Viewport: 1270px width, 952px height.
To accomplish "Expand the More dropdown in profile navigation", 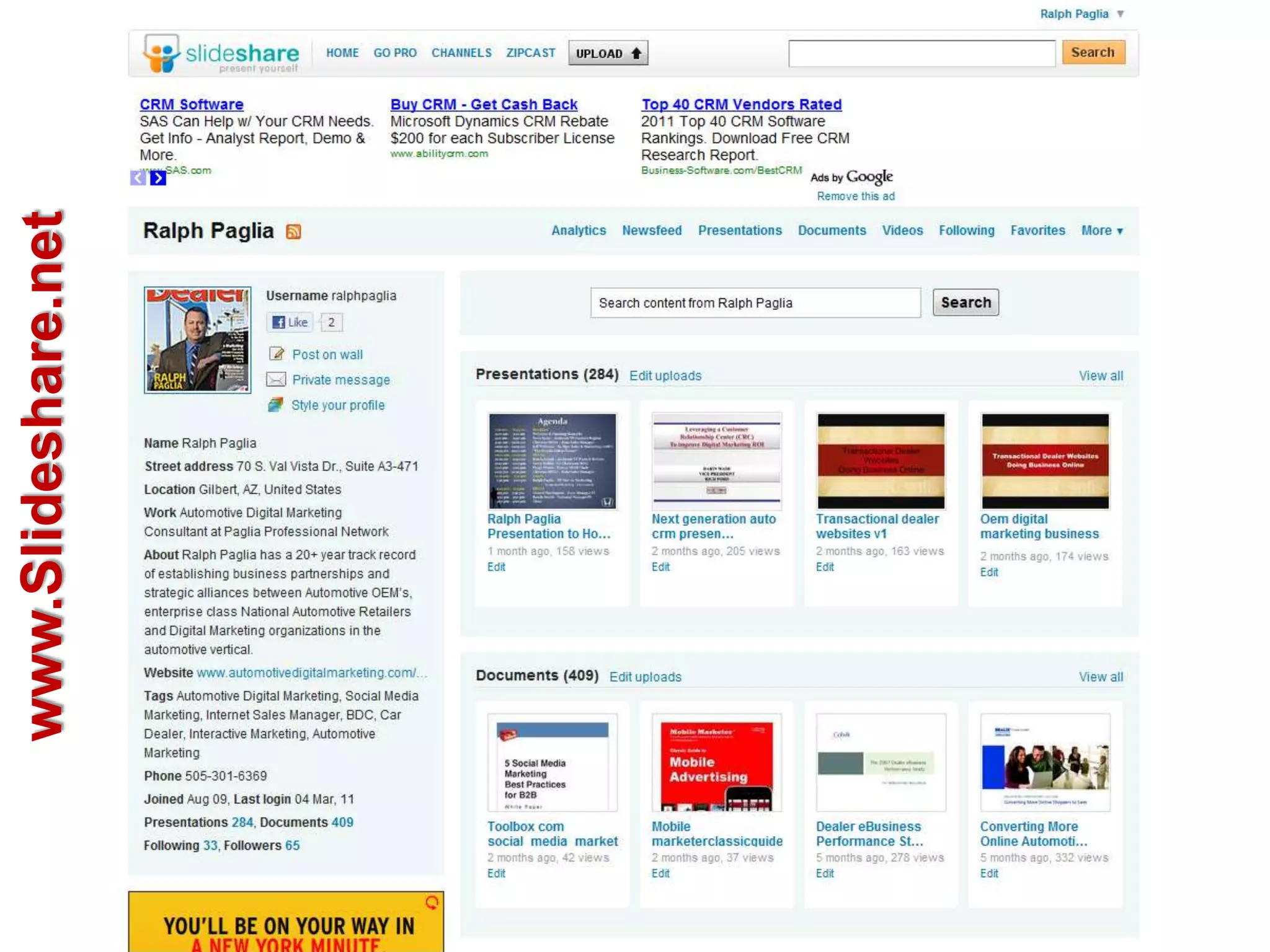I will click(x=1101, y=231).
